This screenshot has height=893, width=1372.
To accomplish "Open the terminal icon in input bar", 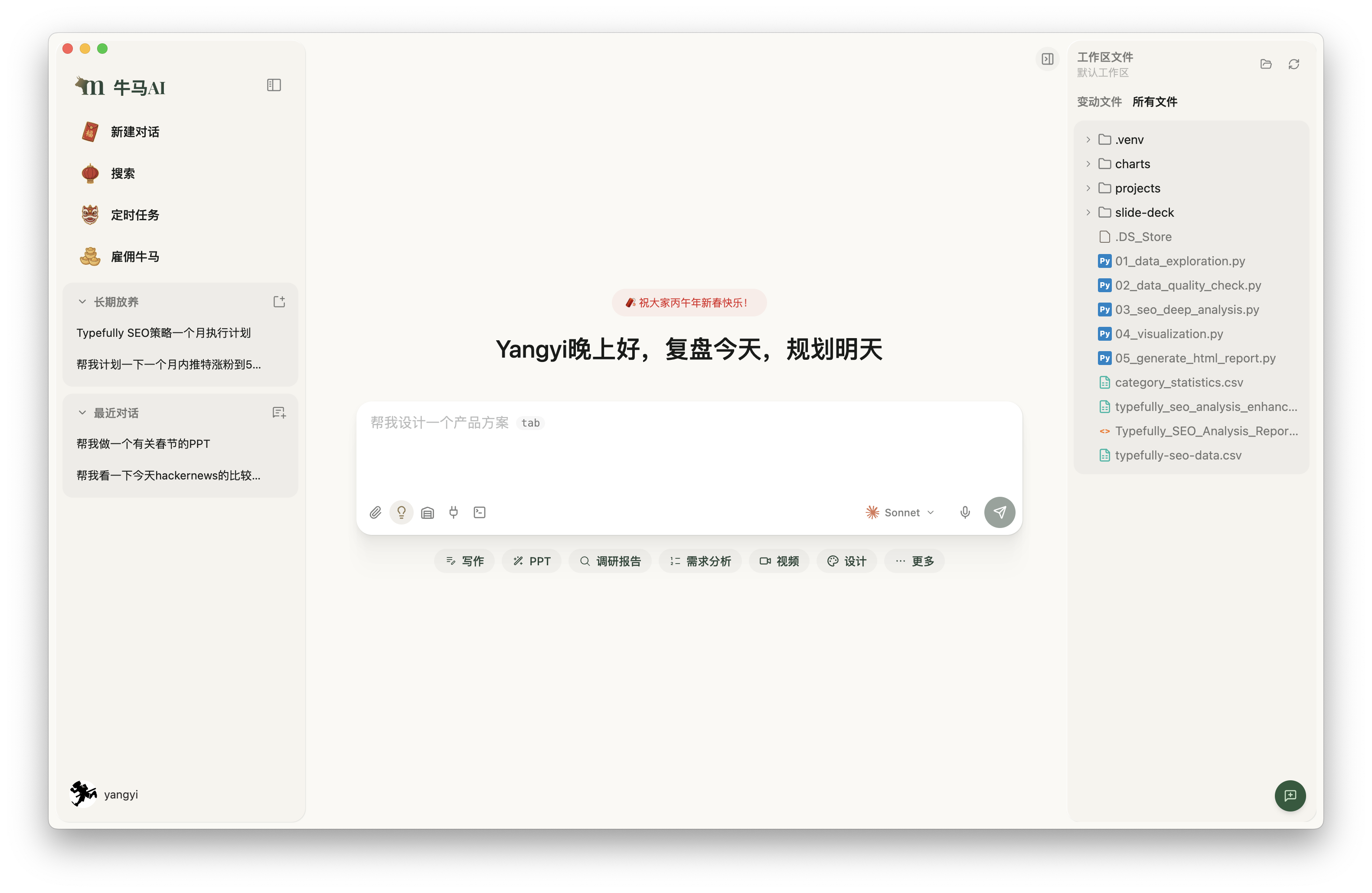I will point(480,512).
